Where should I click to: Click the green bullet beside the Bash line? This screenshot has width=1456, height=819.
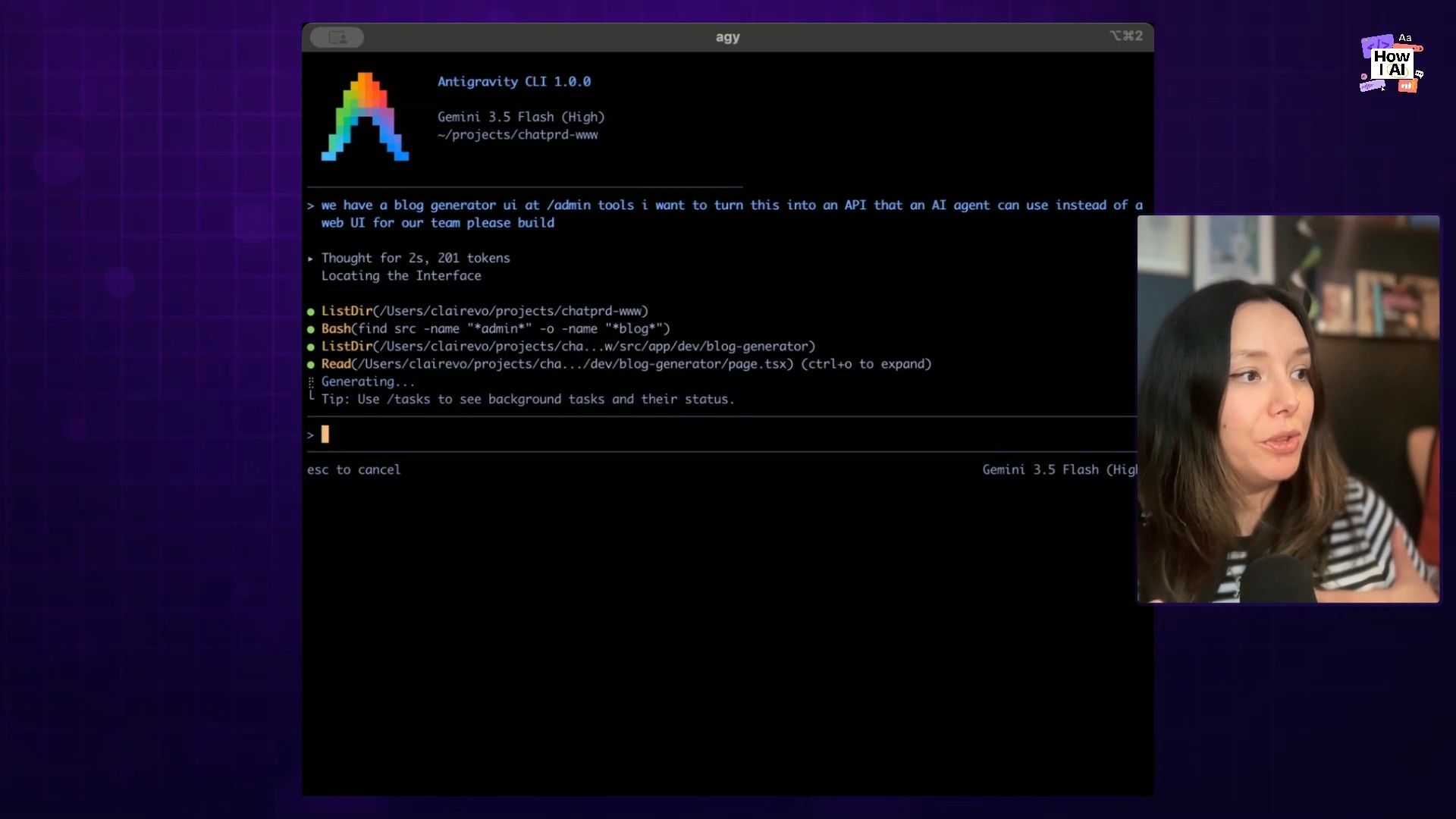311,329
